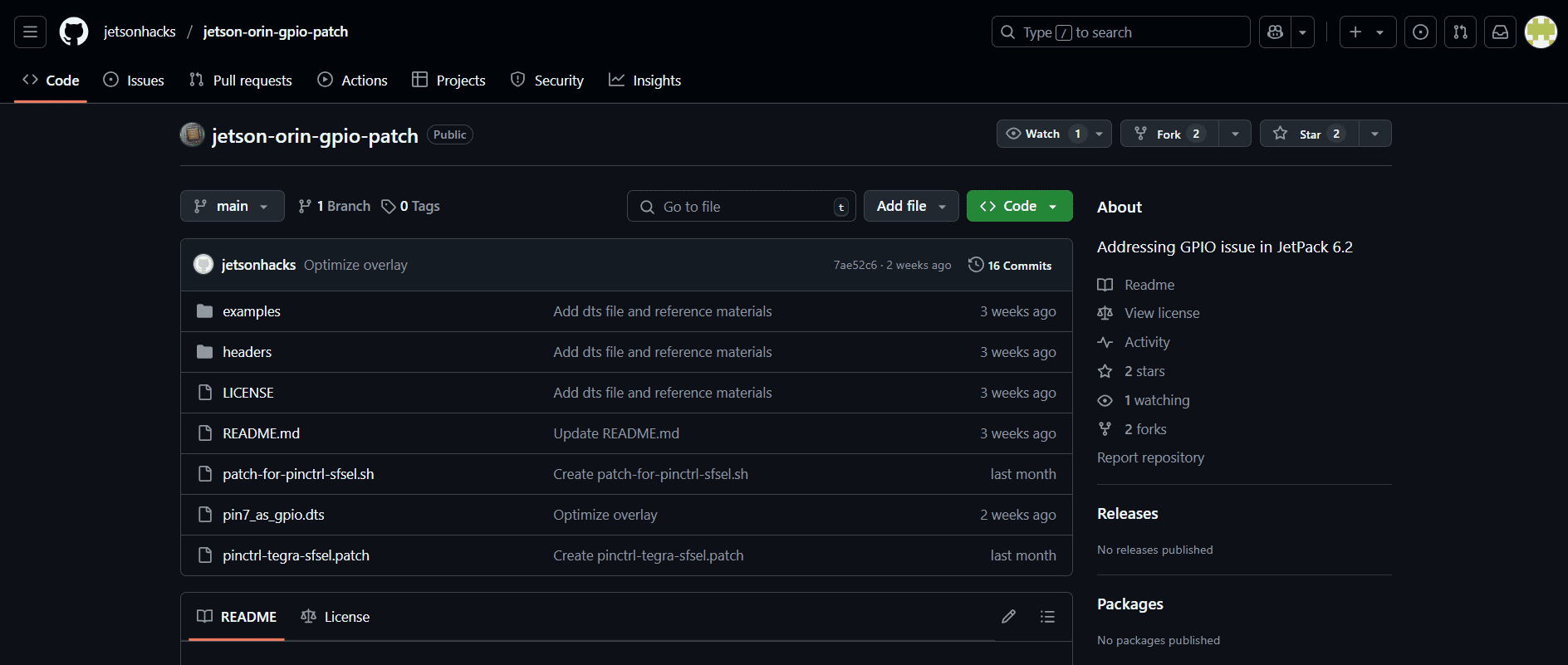The width and height of the screenshot is (1568, 665).
Task: Open the README outline list icon
Action: click(x=1047, y=617)
